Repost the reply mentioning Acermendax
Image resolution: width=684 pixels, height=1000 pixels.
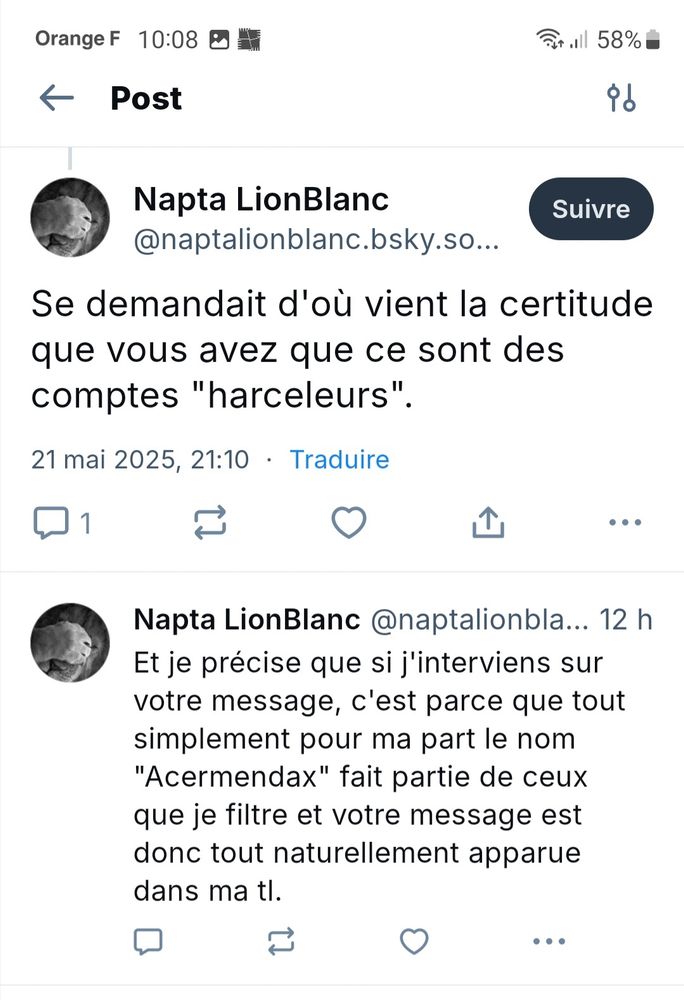tap(281, 941)
